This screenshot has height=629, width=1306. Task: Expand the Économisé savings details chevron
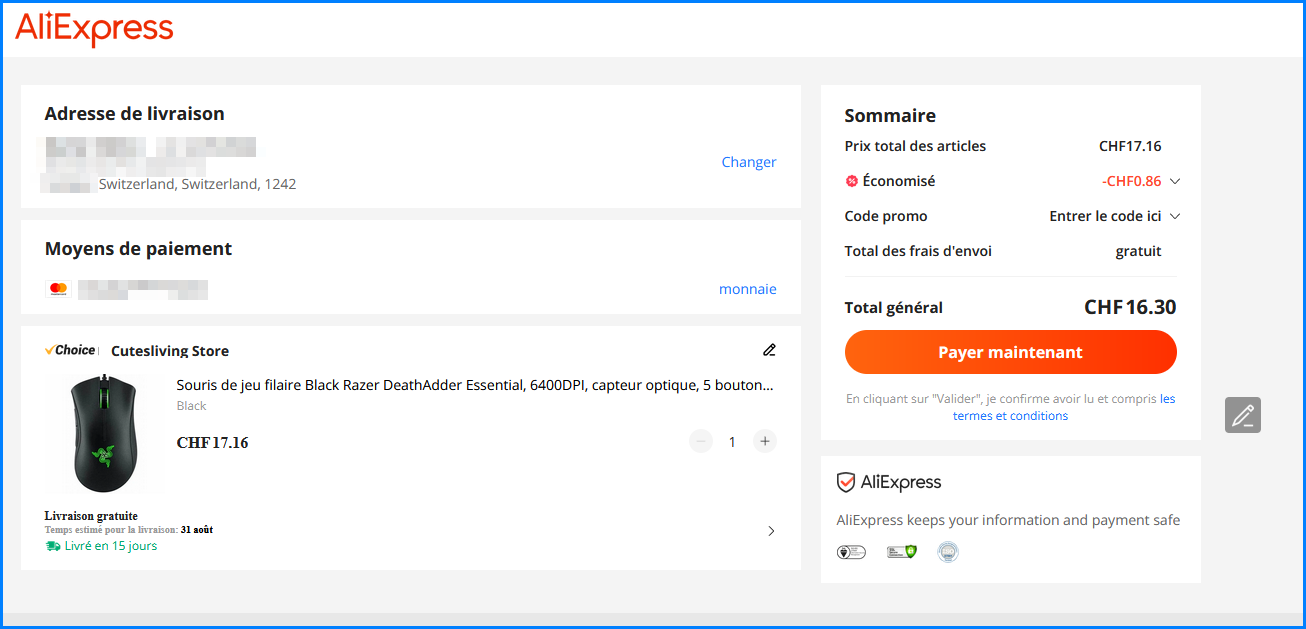point(1175,181)
